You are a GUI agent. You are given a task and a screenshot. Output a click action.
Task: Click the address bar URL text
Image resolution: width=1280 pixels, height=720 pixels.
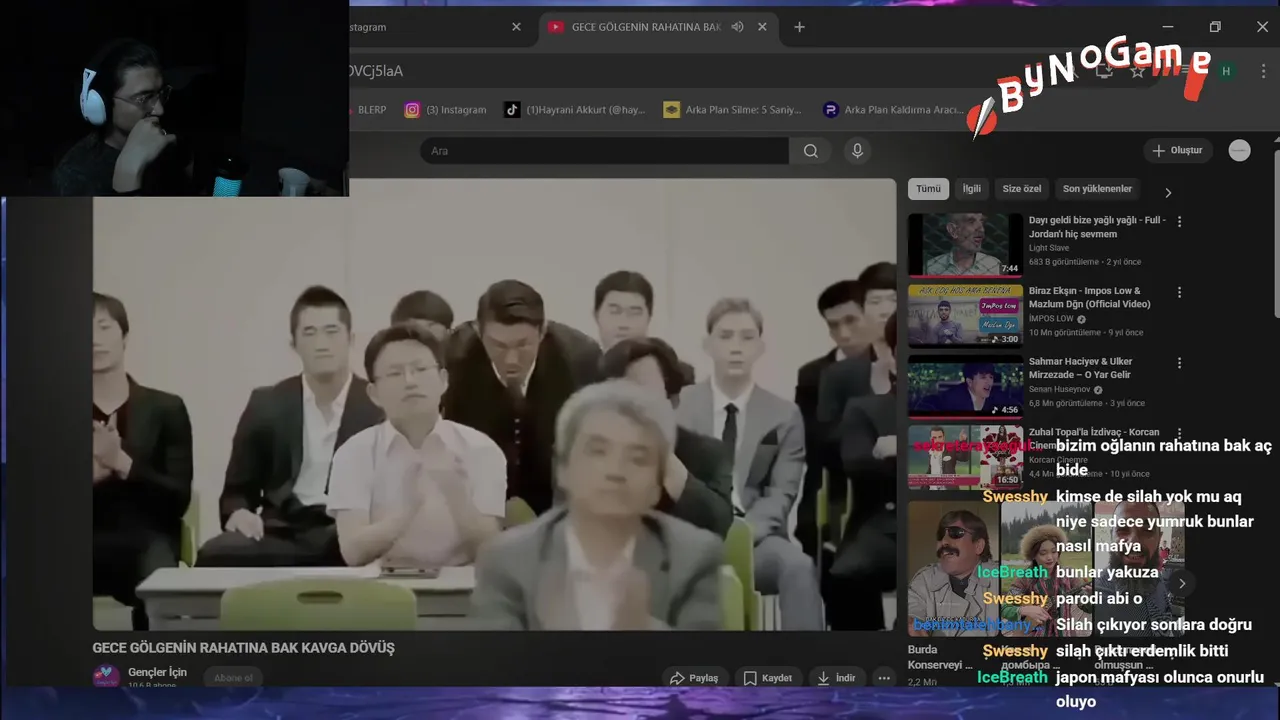point(375,71)
